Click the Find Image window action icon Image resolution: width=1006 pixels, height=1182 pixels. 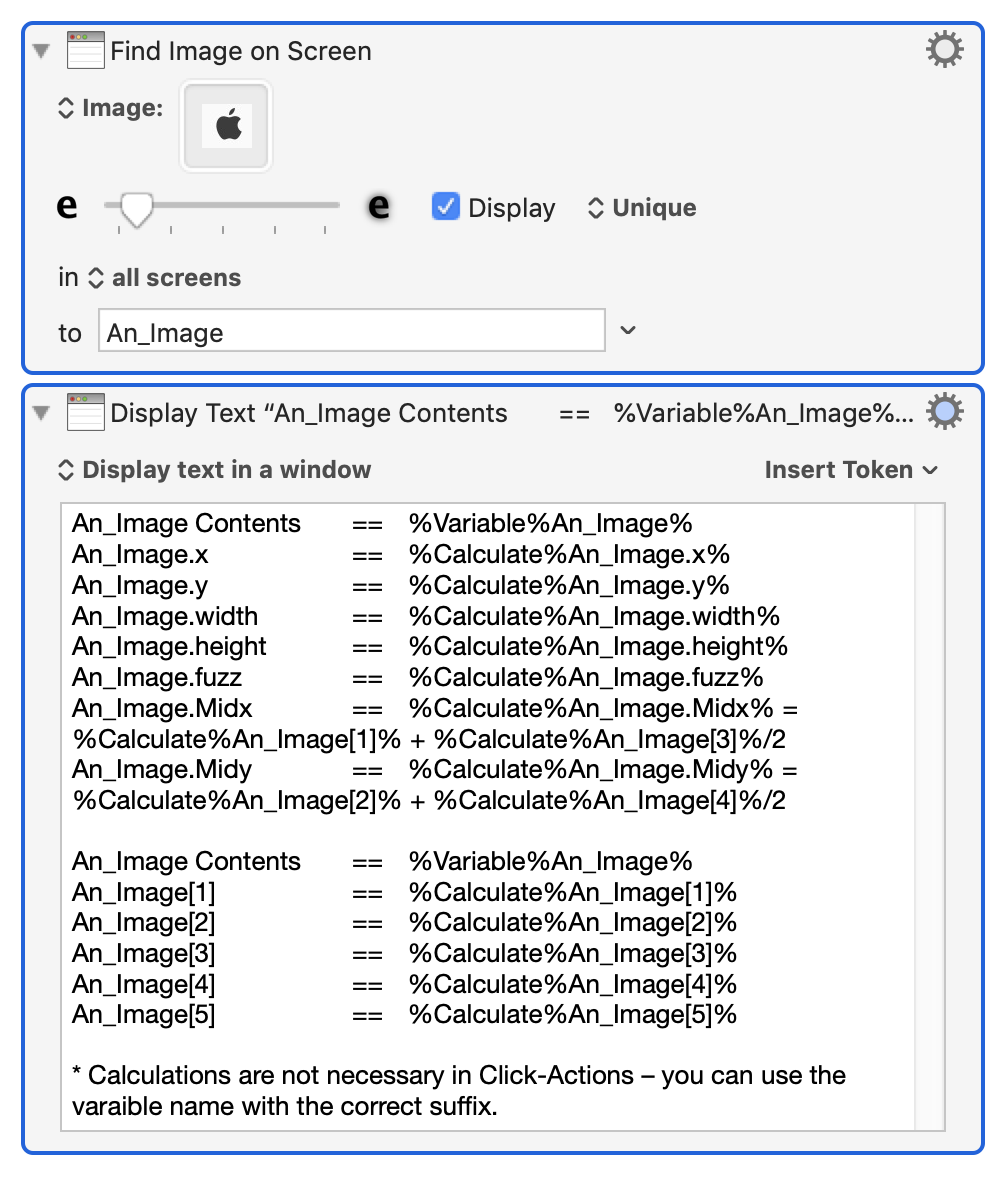point(84,49)
